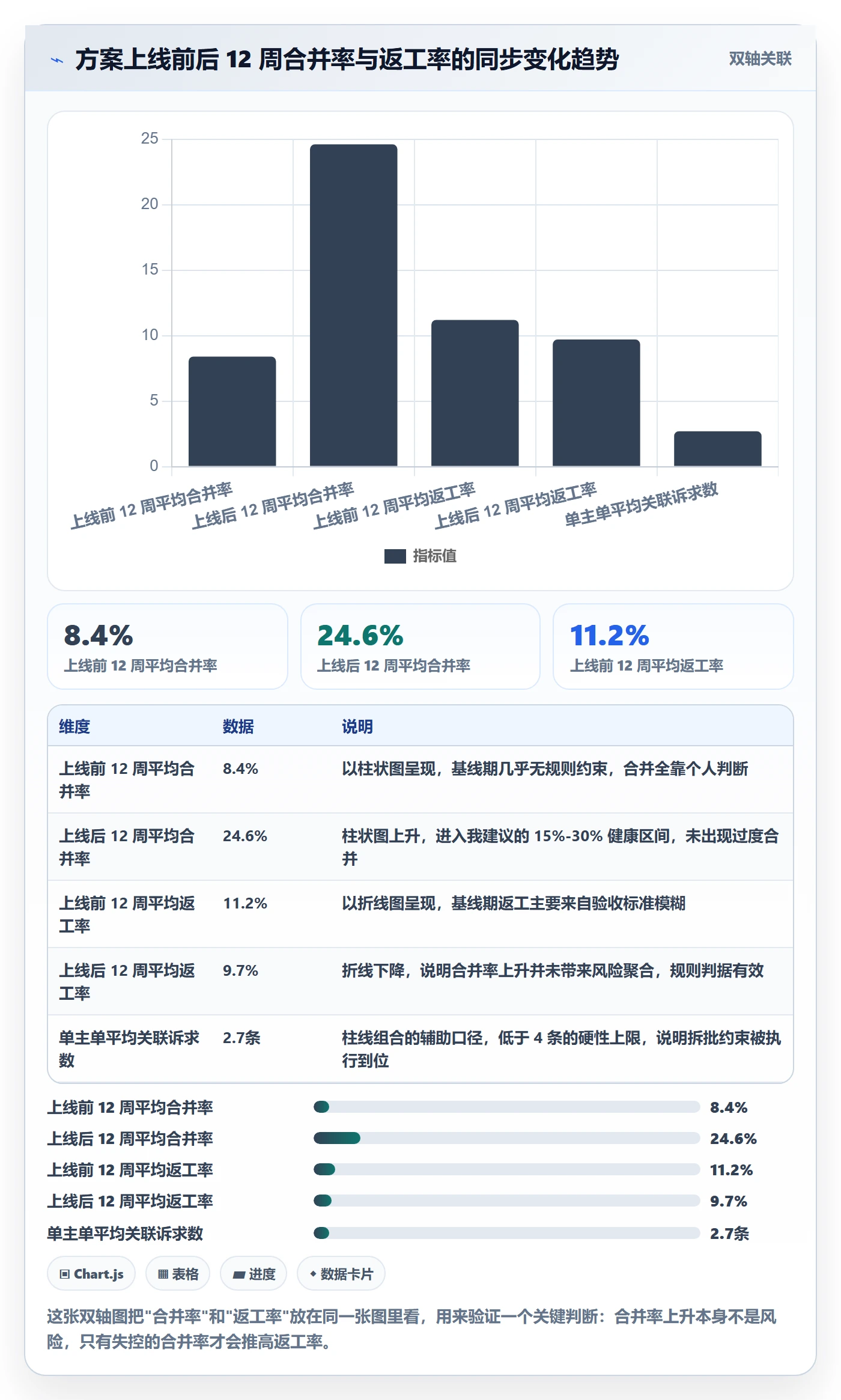Screen dimensions: 841x1400
Task: Click the footer paragraph about 双轴图
Action: (x=412, y=1329)
